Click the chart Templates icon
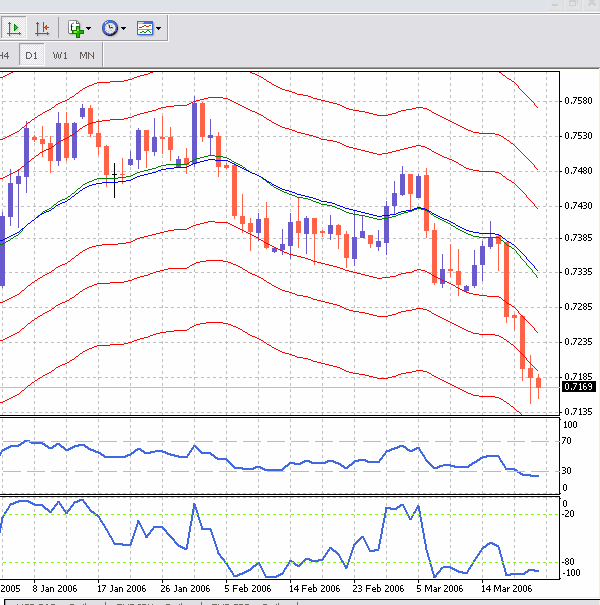 point(145,29)
